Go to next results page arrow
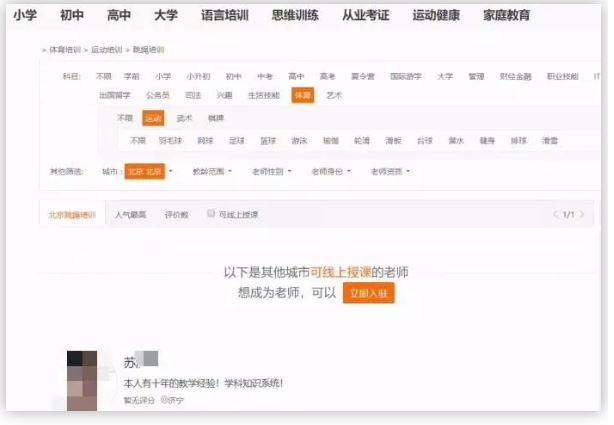The width and height of the screenshot is (614, 425). pos(582,214)
